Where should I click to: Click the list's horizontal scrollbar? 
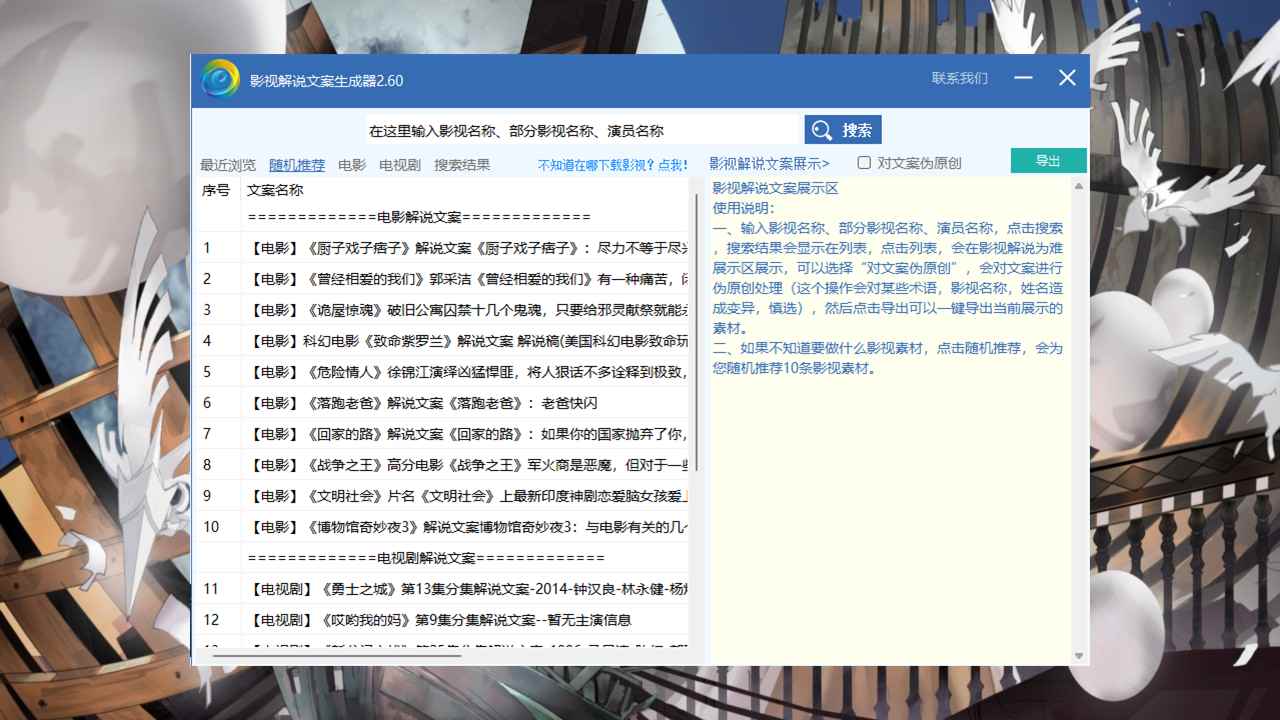tap(339, 657)
